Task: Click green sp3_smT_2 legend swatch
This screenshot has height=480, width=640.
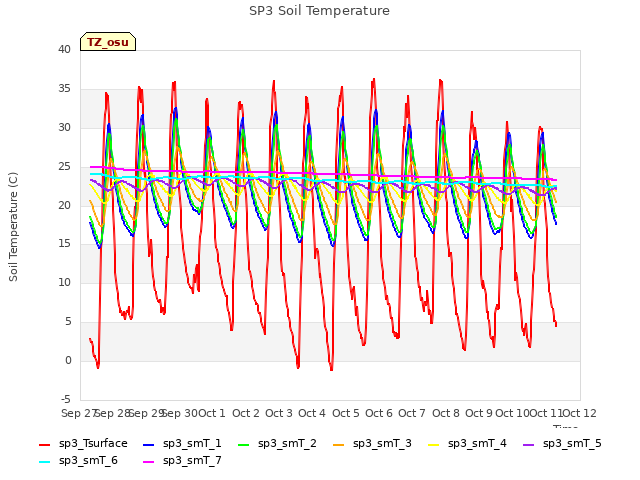Action: pos(243,444)
